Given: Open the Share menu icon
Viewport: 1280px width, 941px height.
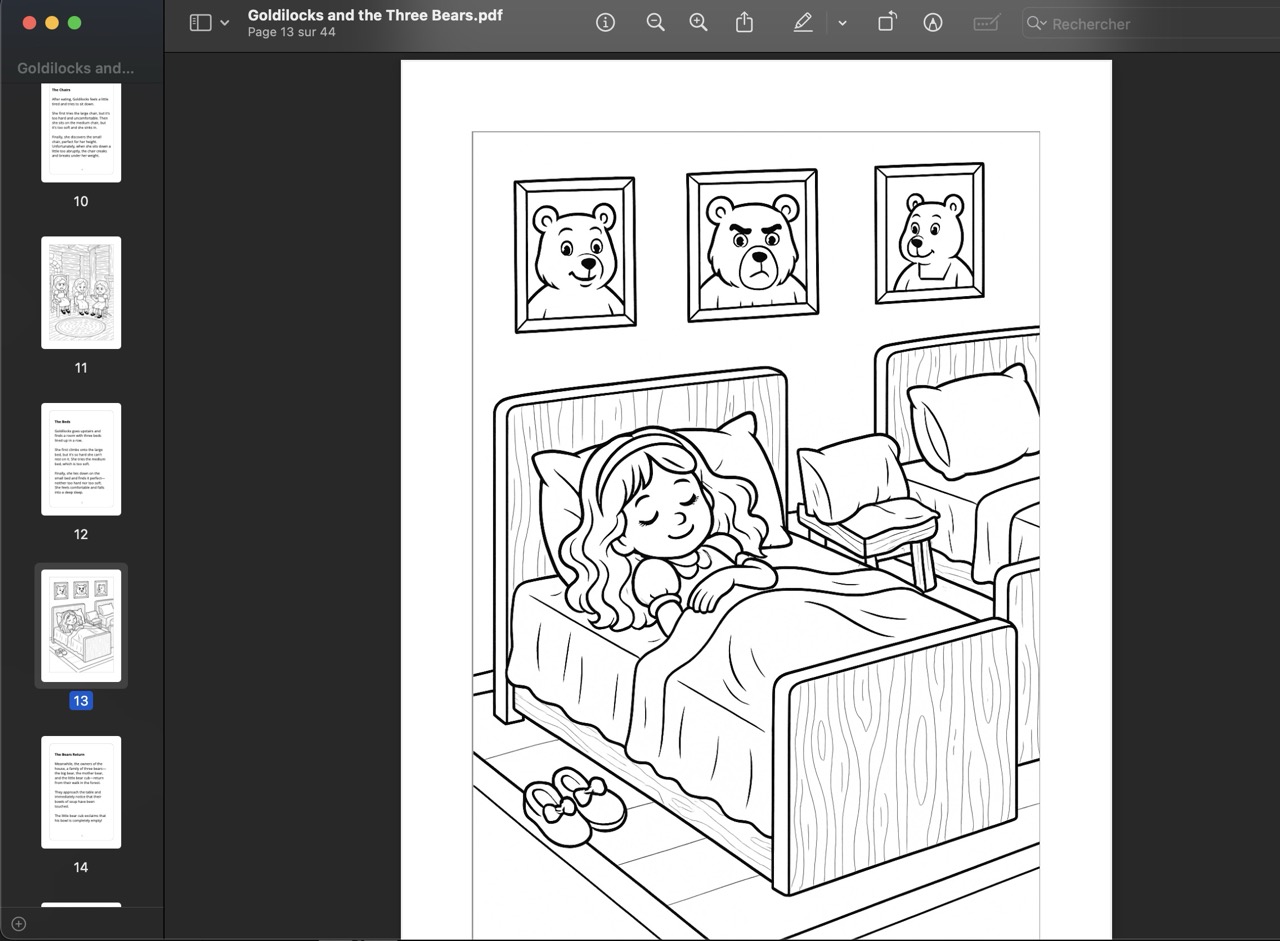Looking at the screenshot, I should click(x=744, y=23).
